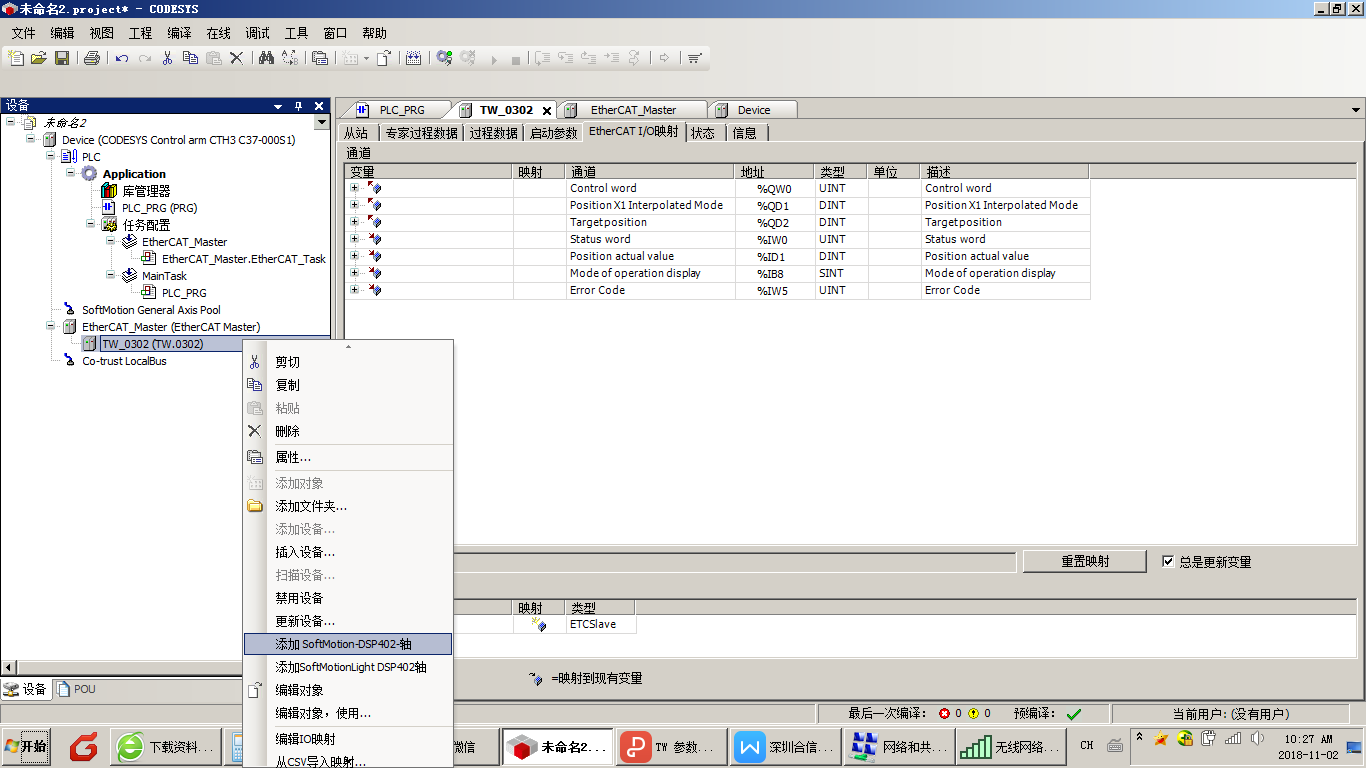Select SoftMotion General Axis Pool node
Image resolution: width=1366 pixels, height=768 pixels.
(151, 310)
